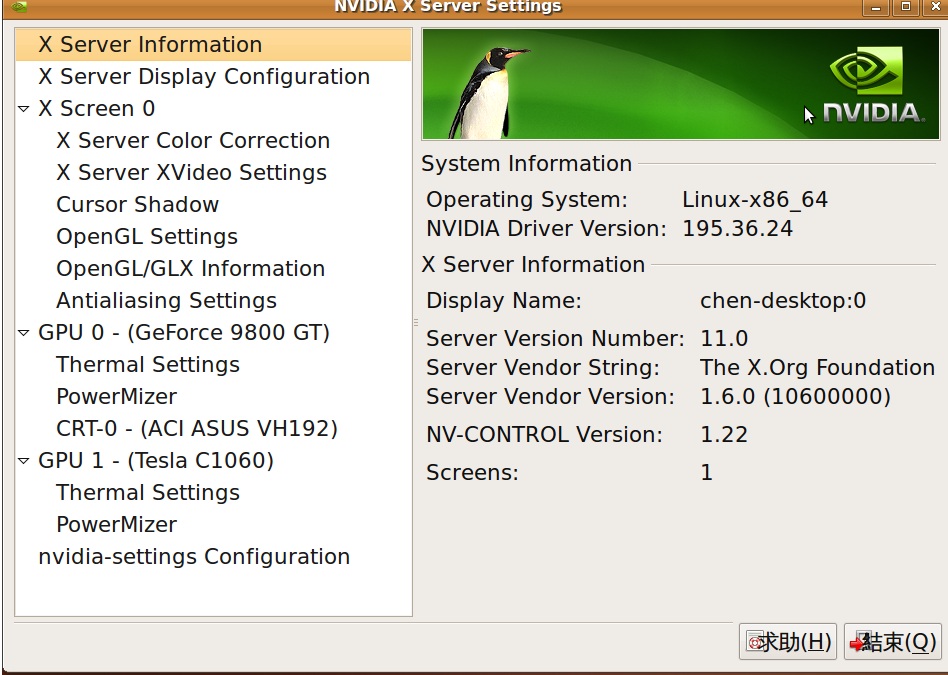Collapse the GPU 0 tree node
This screenshot has height=675, width=948.
pos(24,333)
